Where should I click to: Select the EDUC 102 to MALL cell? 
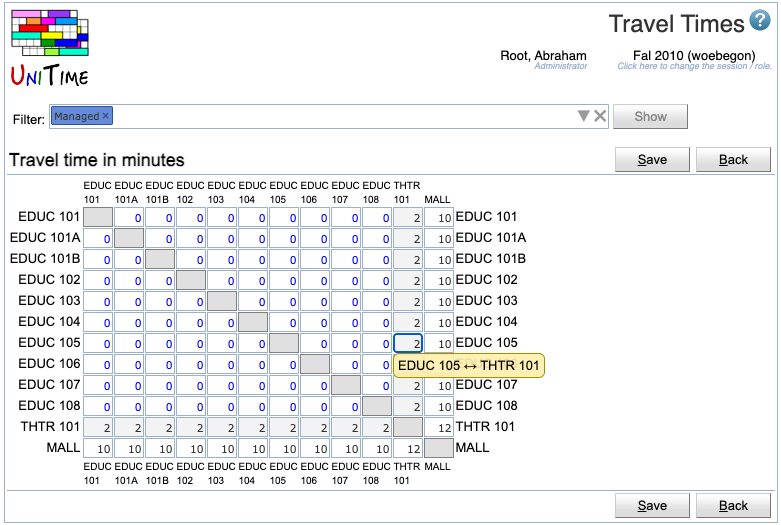[439, 280]
